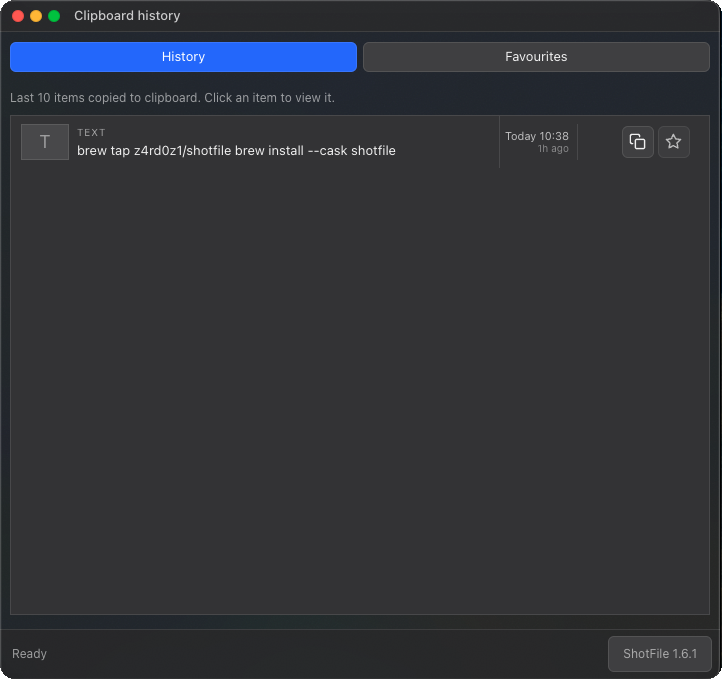Open the Favourites tab
722x679 pixels.
click(536, 57)
